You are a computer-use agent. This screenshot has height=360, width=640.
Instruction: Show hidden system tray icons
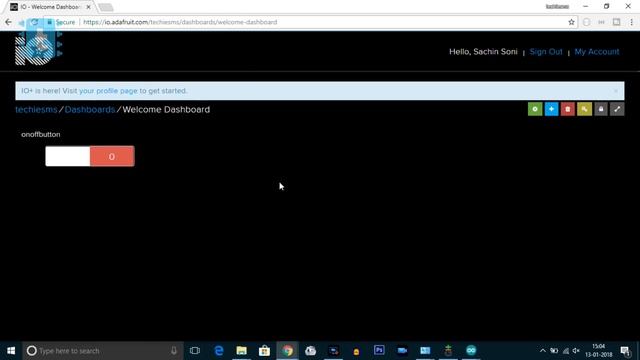(x=542, y=351)
